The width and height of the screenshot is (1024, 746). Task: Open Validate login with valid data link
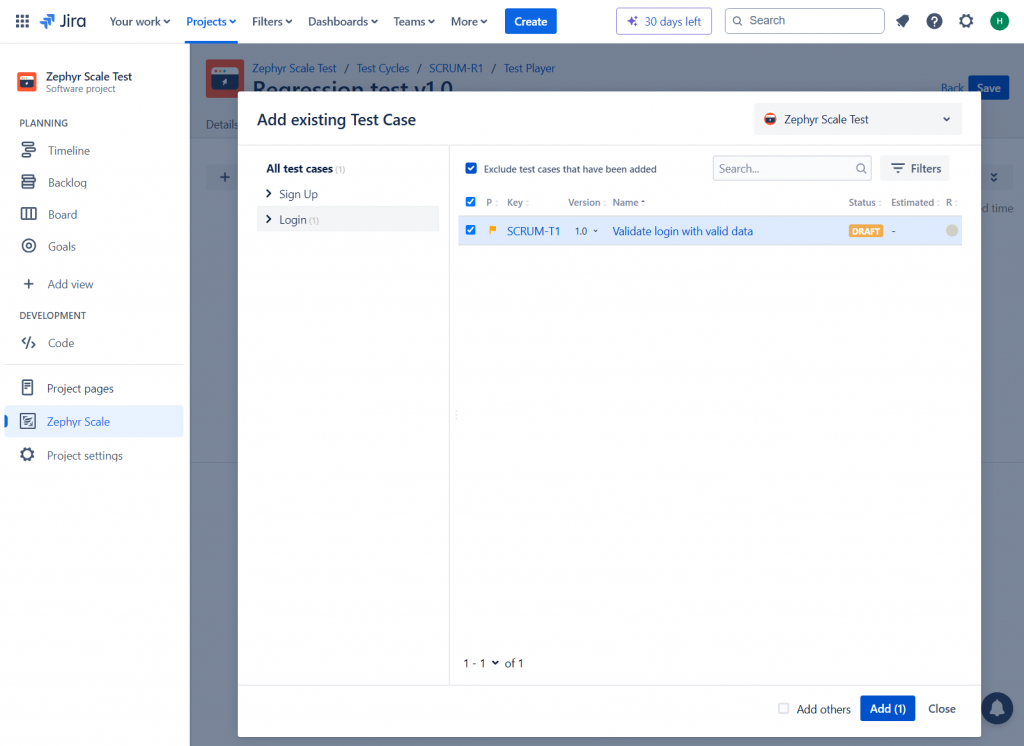pos(682,231)
